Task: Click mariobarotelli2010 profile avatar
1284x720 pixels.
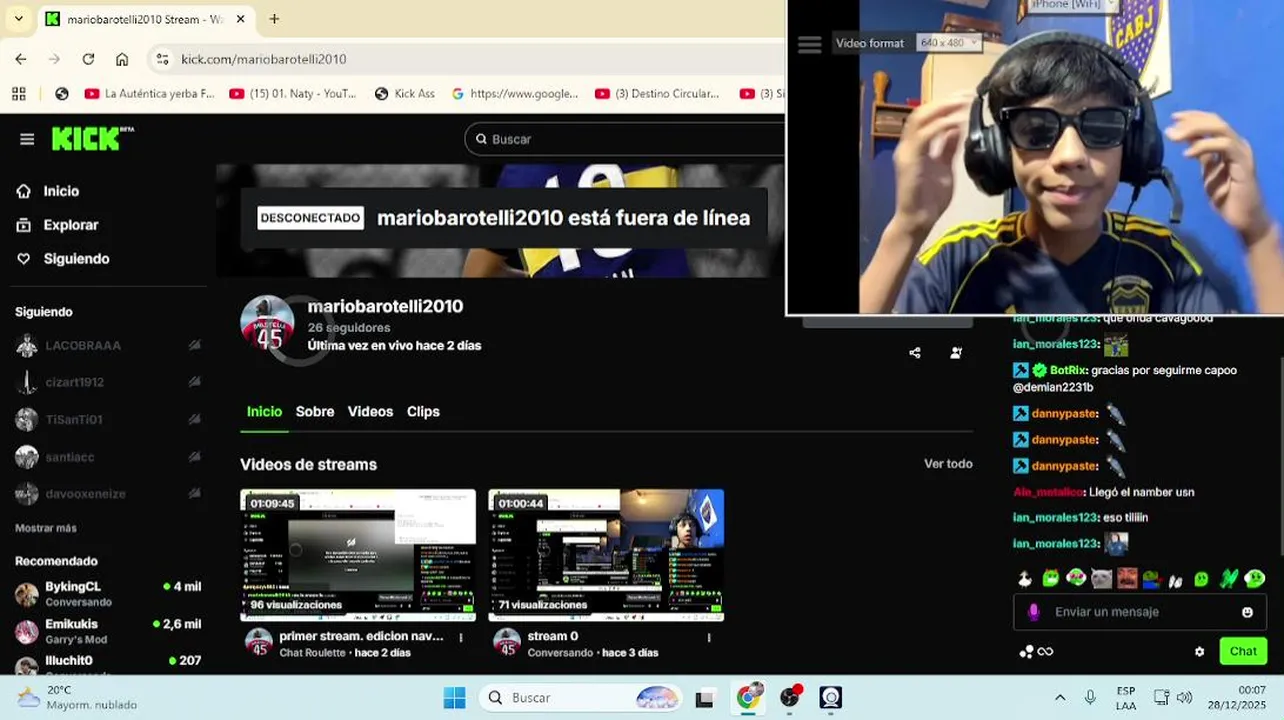Action: click(x=267, y=323)
